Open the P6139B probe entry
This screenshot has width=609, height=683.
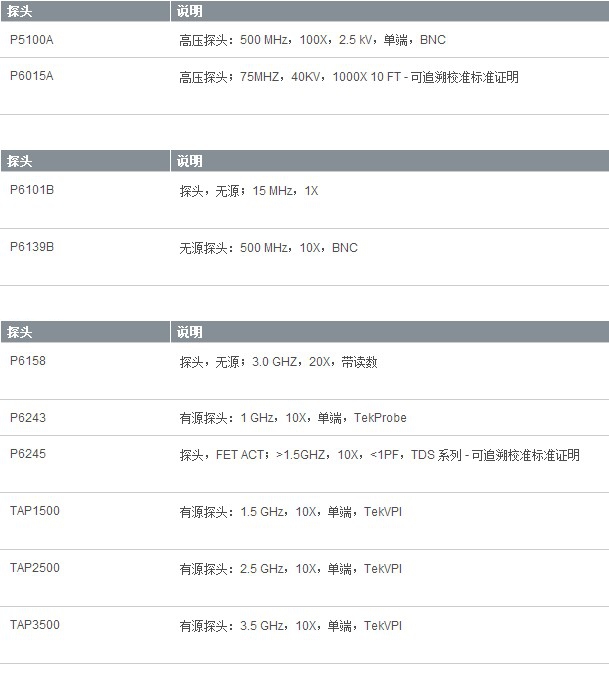(x=32, y=247)
